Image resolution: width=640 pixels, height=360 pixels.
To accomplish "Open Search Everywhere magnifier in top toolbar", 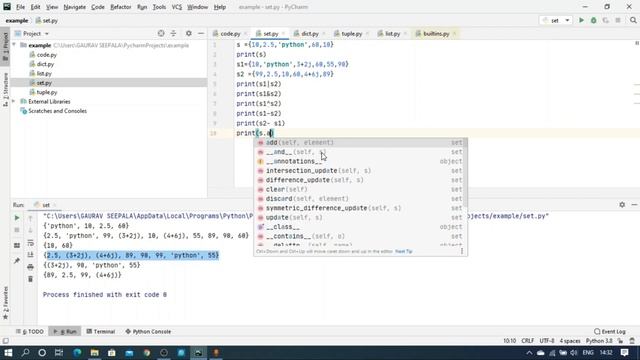I will point(633,20).
